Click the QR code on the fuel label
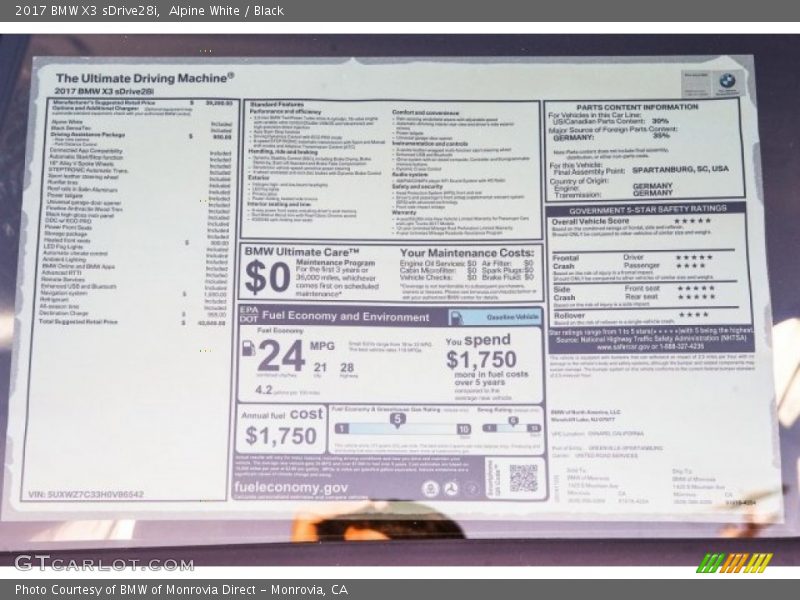 click(523, 478)
